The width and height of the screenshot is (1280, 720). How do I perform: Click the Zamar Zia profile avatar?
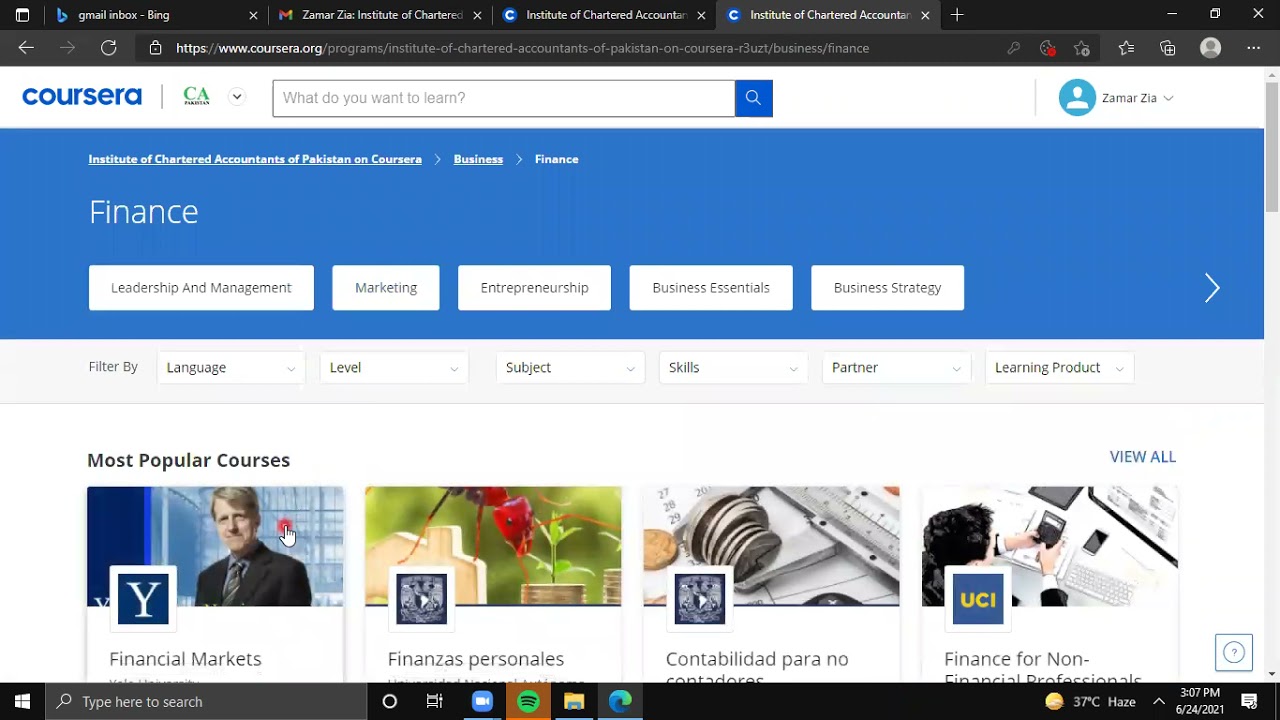(x=1077, y=98)
